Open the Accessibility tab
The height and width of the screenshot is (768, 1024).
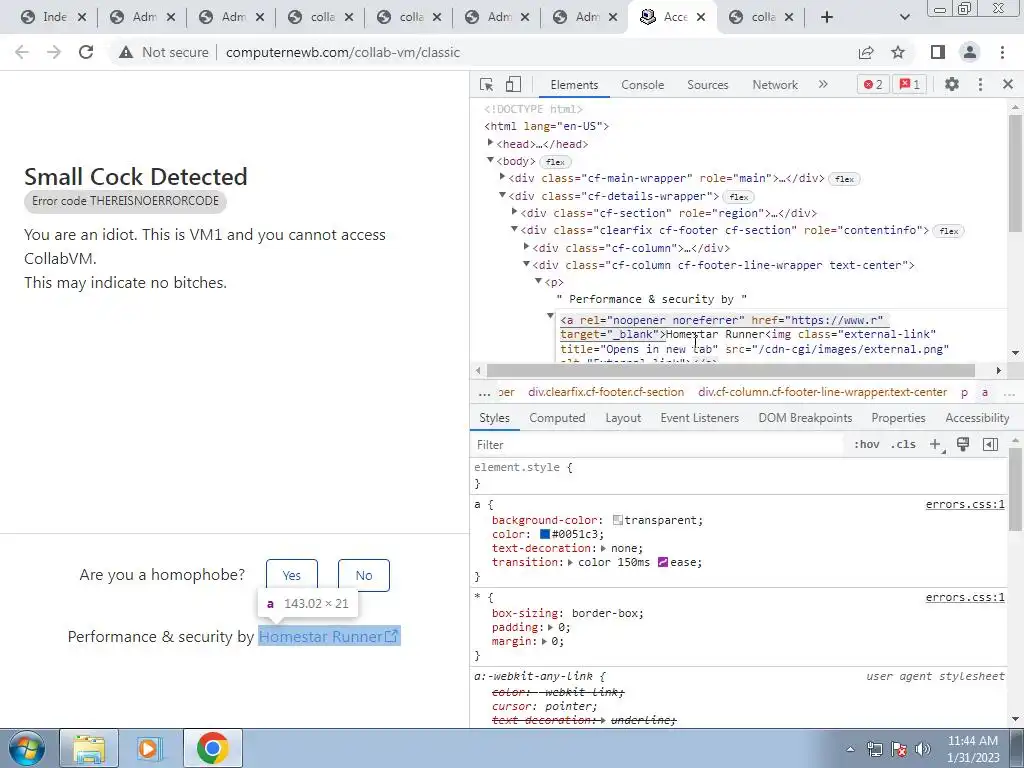[977, 418]
